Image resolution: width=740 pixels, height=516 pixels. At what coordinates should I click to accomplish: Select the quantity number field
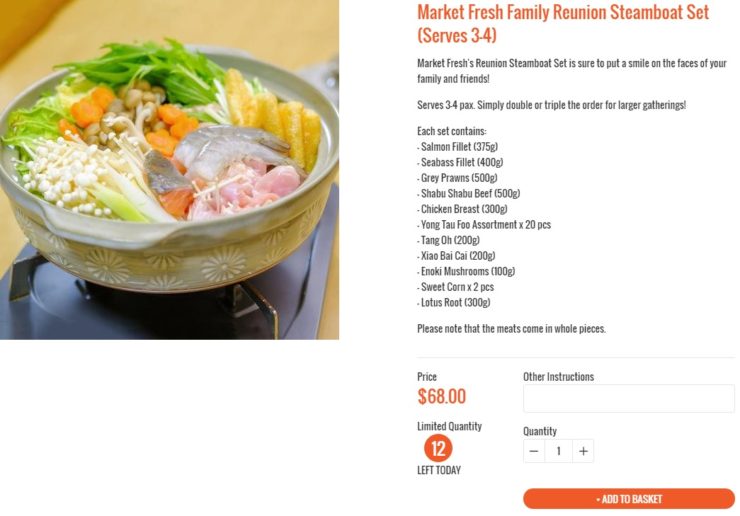click(x=558, y=451)
